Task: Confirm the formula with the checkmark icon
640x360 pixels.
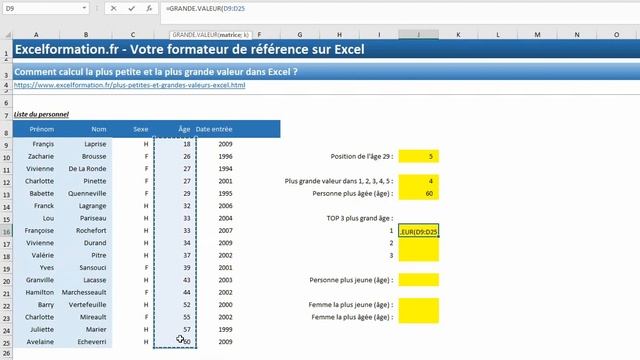Action: [x=131, y=8]
